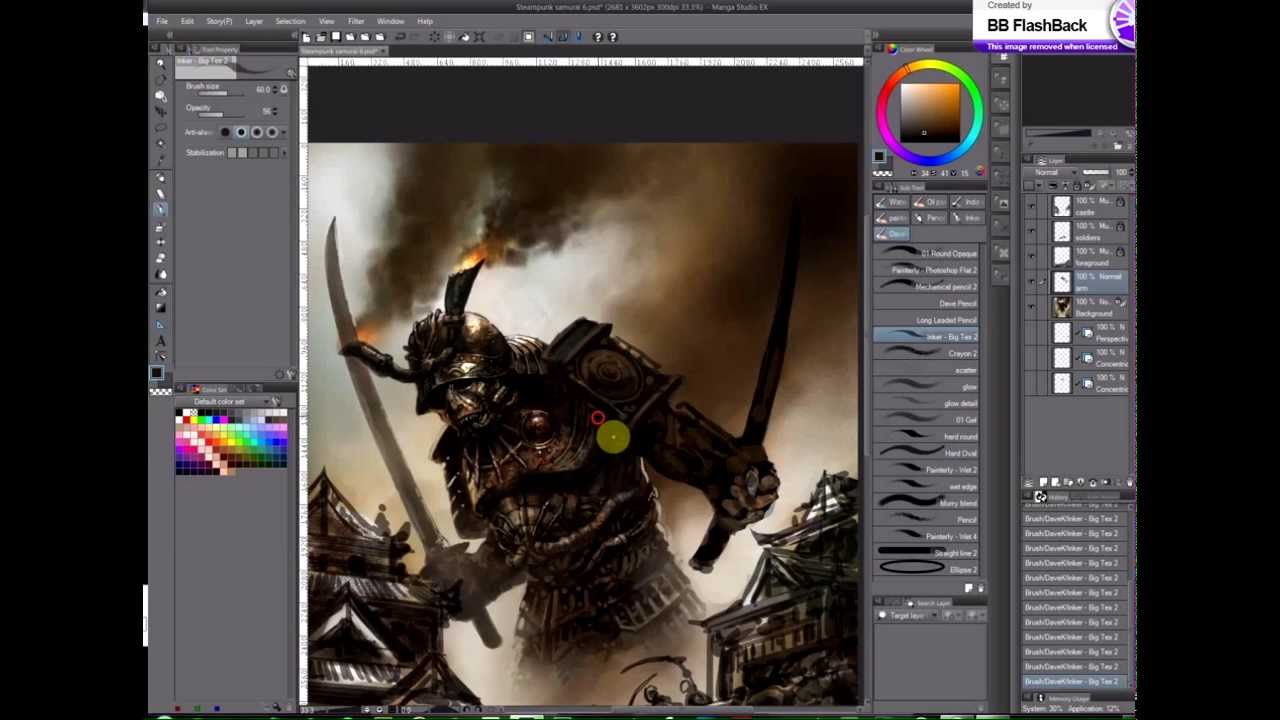Delete sub tool with trash icon
This screenshot has height=720, width=1280.
[x=980, y=588]
